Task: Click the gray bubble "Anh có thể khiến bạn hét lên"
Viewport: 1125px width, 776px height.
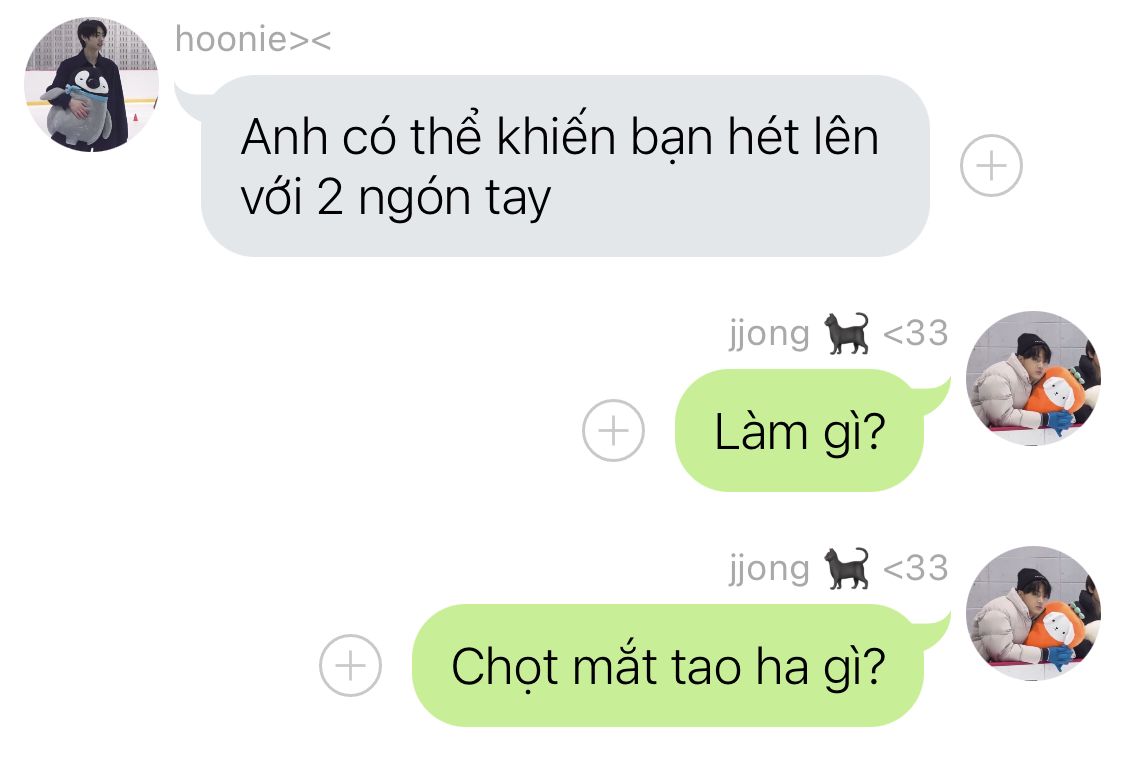Action: 565,166
